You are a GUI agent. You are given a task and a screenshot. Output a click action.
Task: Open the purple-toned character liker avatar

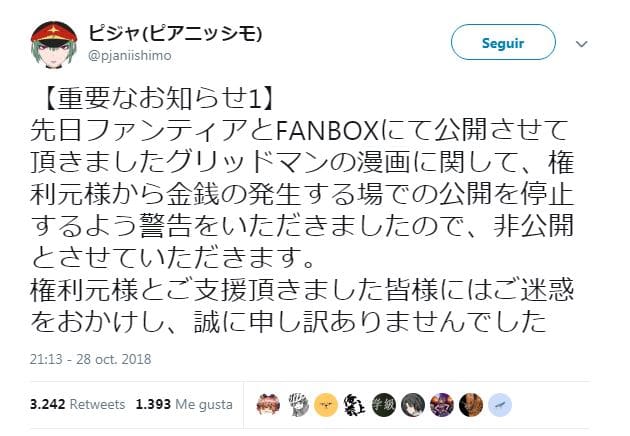[x=442, y=405]
